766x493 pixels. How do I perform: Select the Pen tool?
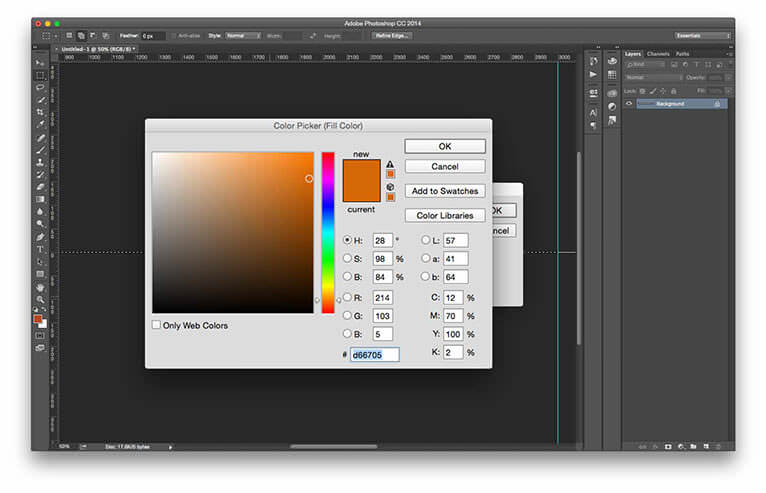(x=40, y=237)
